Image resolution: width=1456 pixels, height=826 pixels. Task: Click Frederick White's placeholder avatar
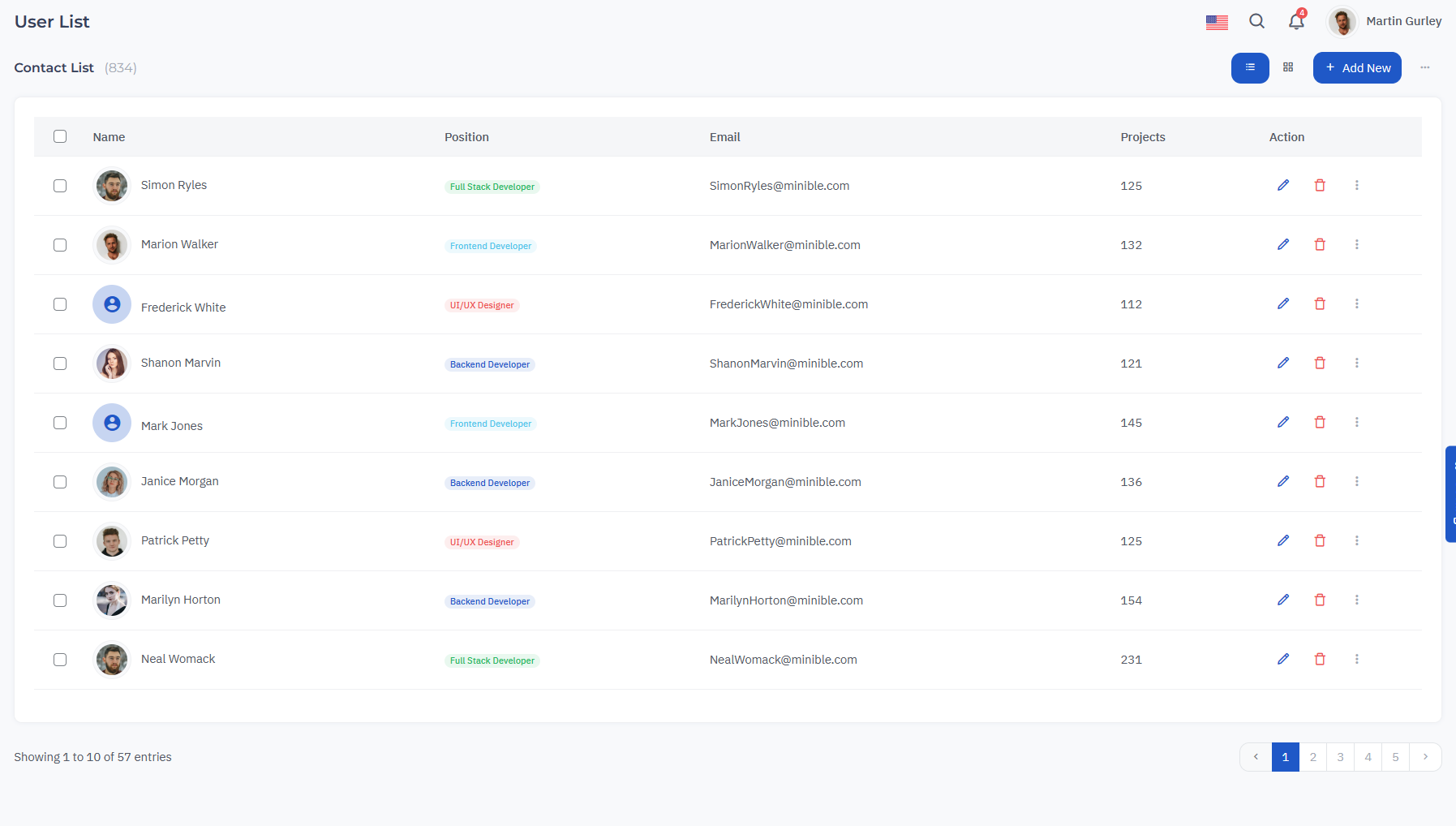pyautogui.click(x=112, y=304)
